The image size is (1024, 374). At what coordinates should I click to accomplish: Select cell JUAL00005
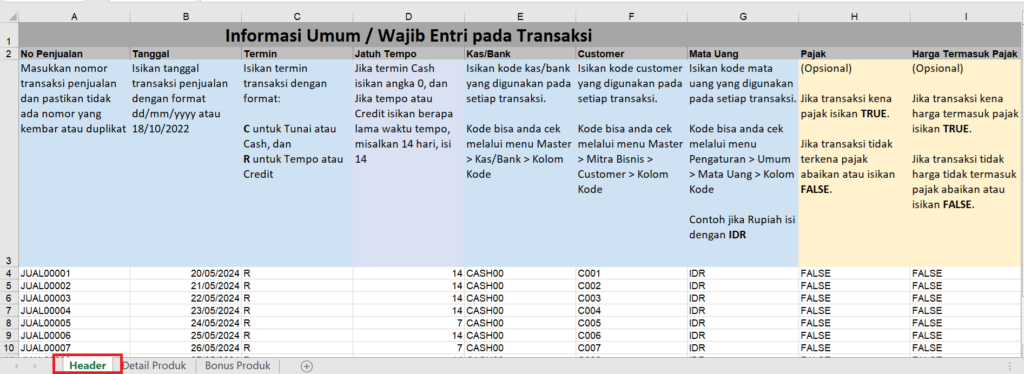[74, 323]
